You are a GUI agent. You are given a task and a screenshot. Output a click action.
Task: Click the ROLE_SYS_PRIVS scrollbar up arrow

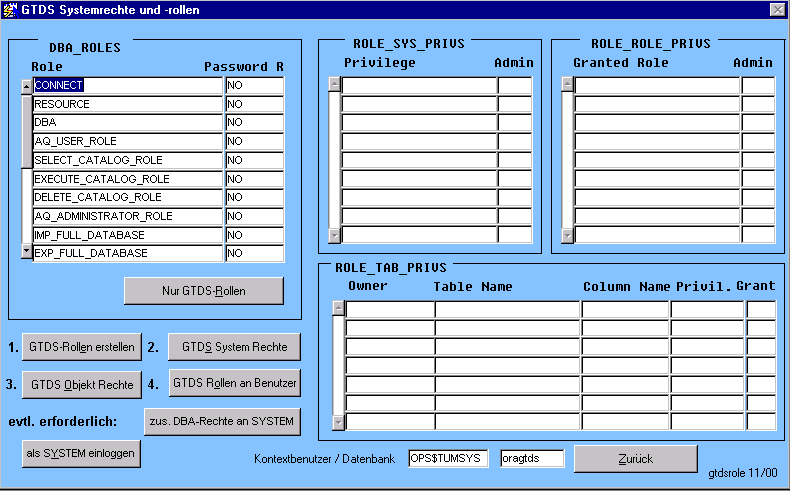click(334, 85)
